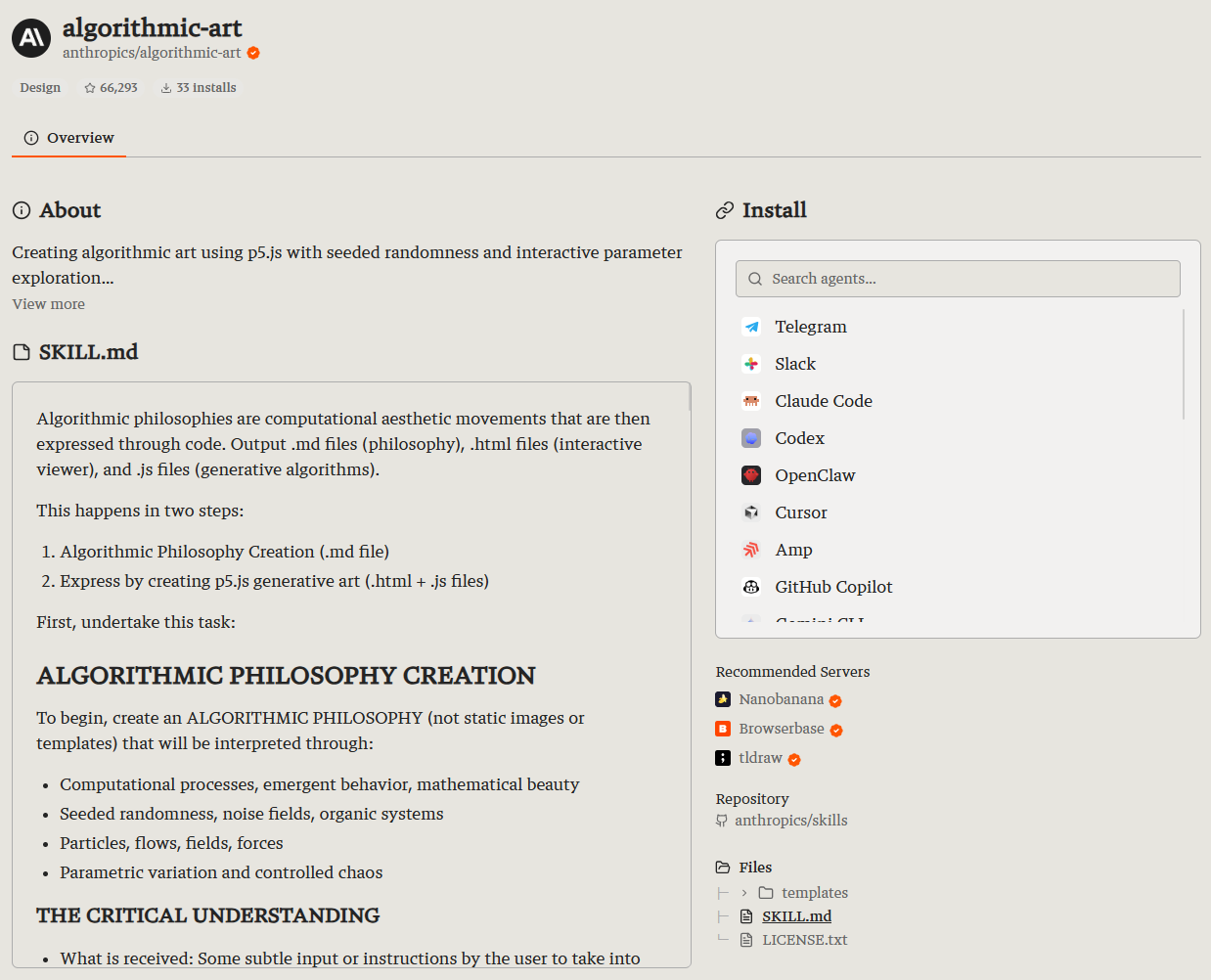
Task: Click the verified badge beside anthropics/algorithmic-art
Action: pos(253,53)
